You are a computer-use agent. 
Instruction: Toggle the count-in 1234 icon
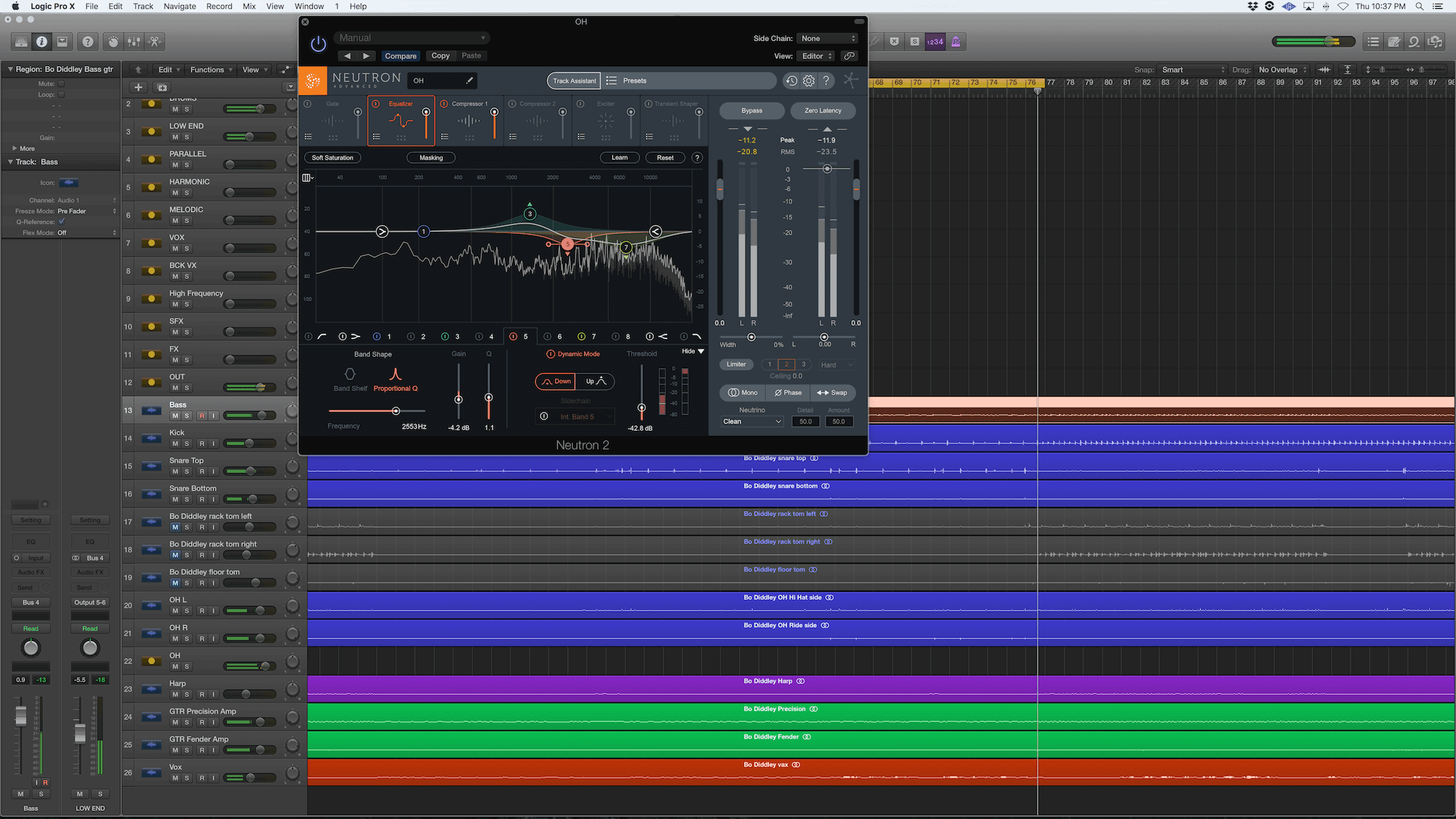pos(935,42)
